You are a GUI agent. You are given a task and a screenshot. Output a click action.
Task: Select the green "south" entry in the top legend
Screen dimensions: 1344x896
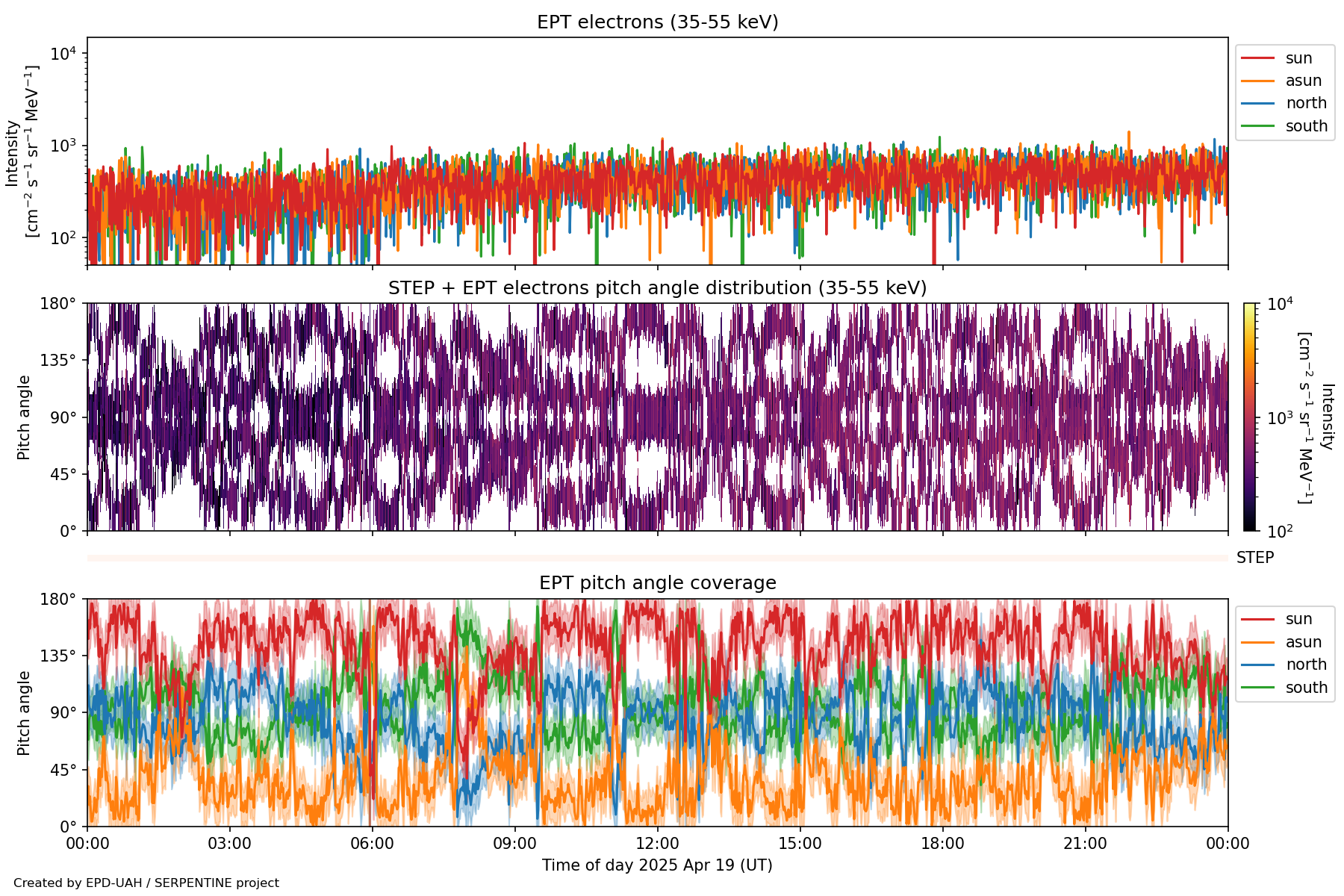1306,126
